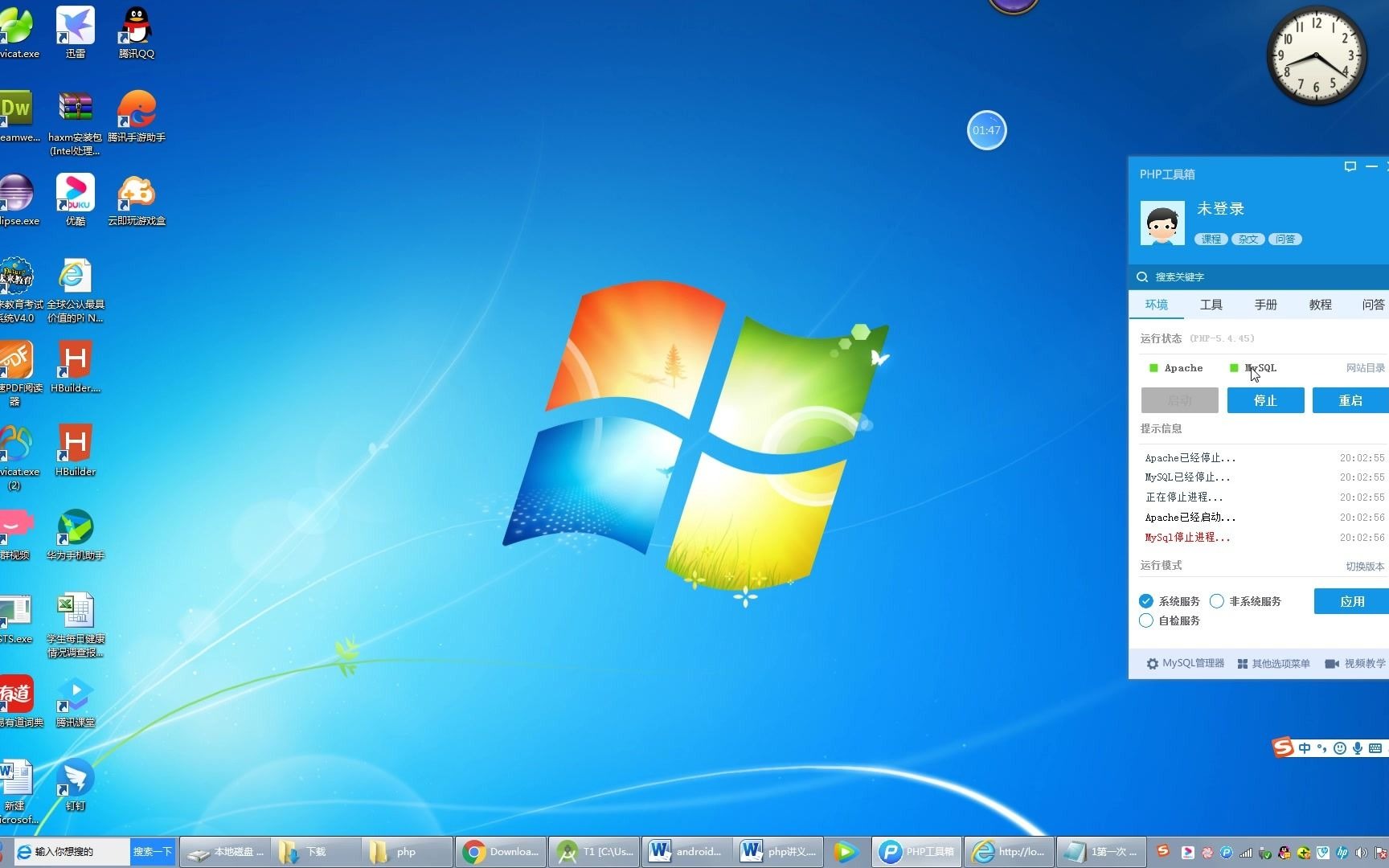The height and width of the screenshot is (868, 1389).
Task: Switch to the 工具 tab
Action: [x=1211, y=305]
